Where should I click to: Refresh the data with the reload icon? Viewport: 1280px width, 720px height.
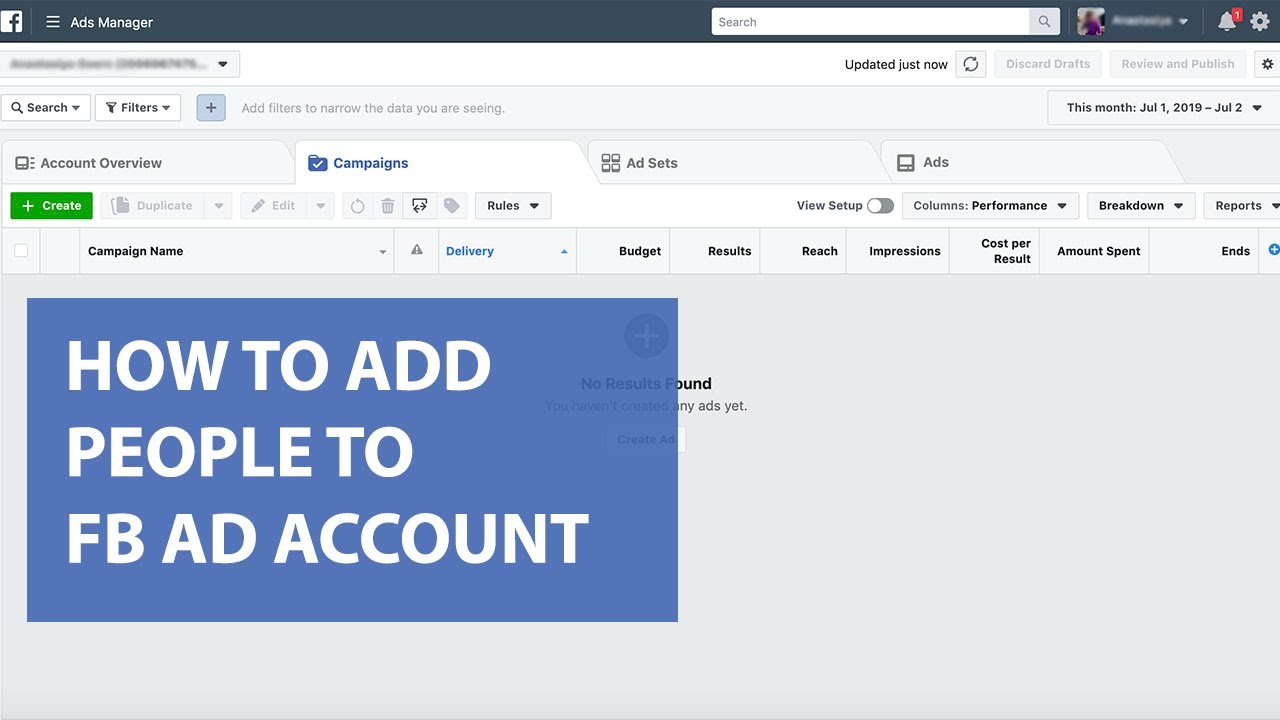(971, 64)
